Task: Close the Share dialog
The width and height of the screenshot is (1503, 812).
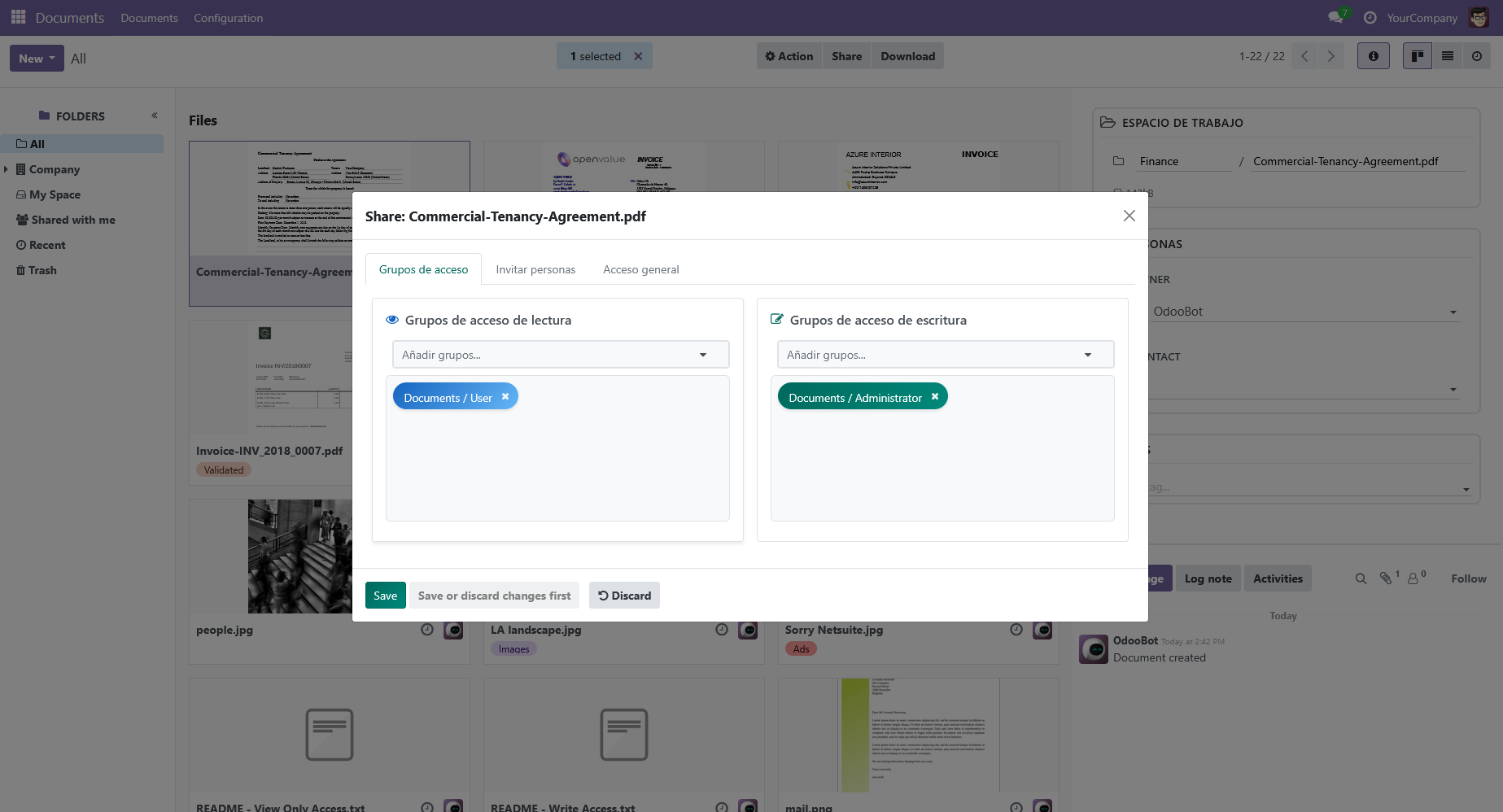Action: pyautogui.click(x=1129, y=216)
